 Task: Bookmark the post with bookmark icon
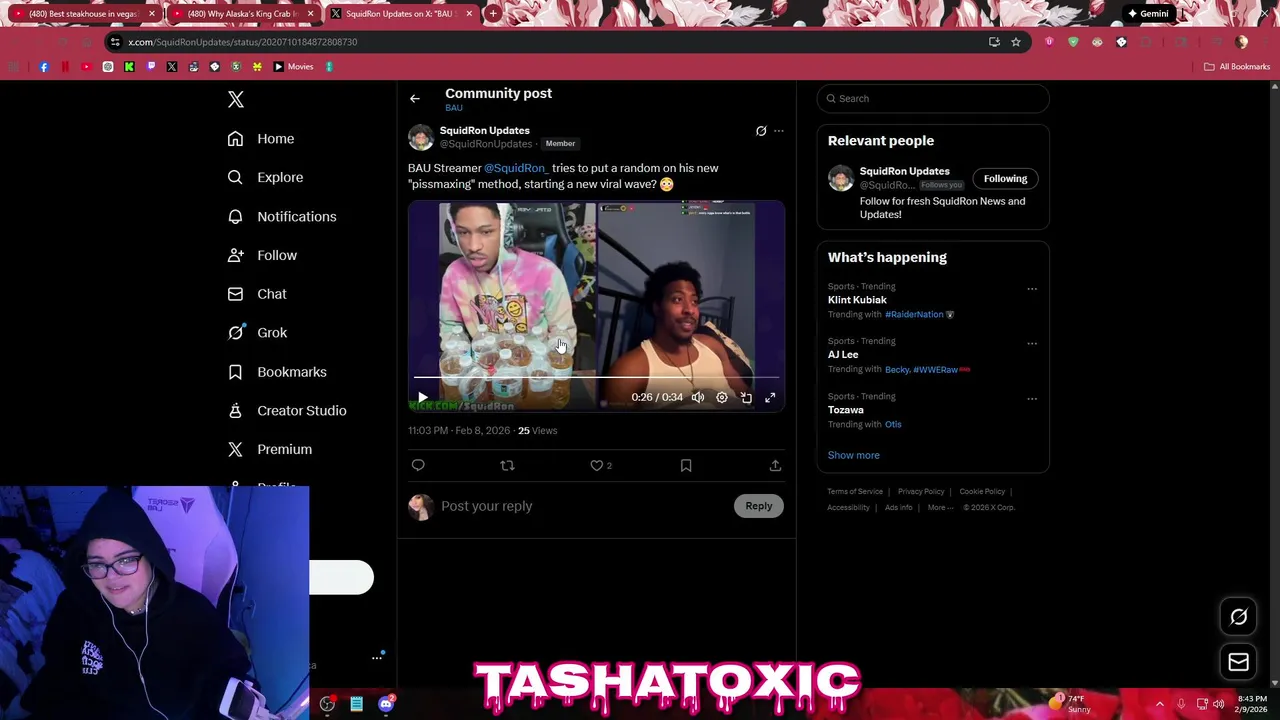coord(686,465)
